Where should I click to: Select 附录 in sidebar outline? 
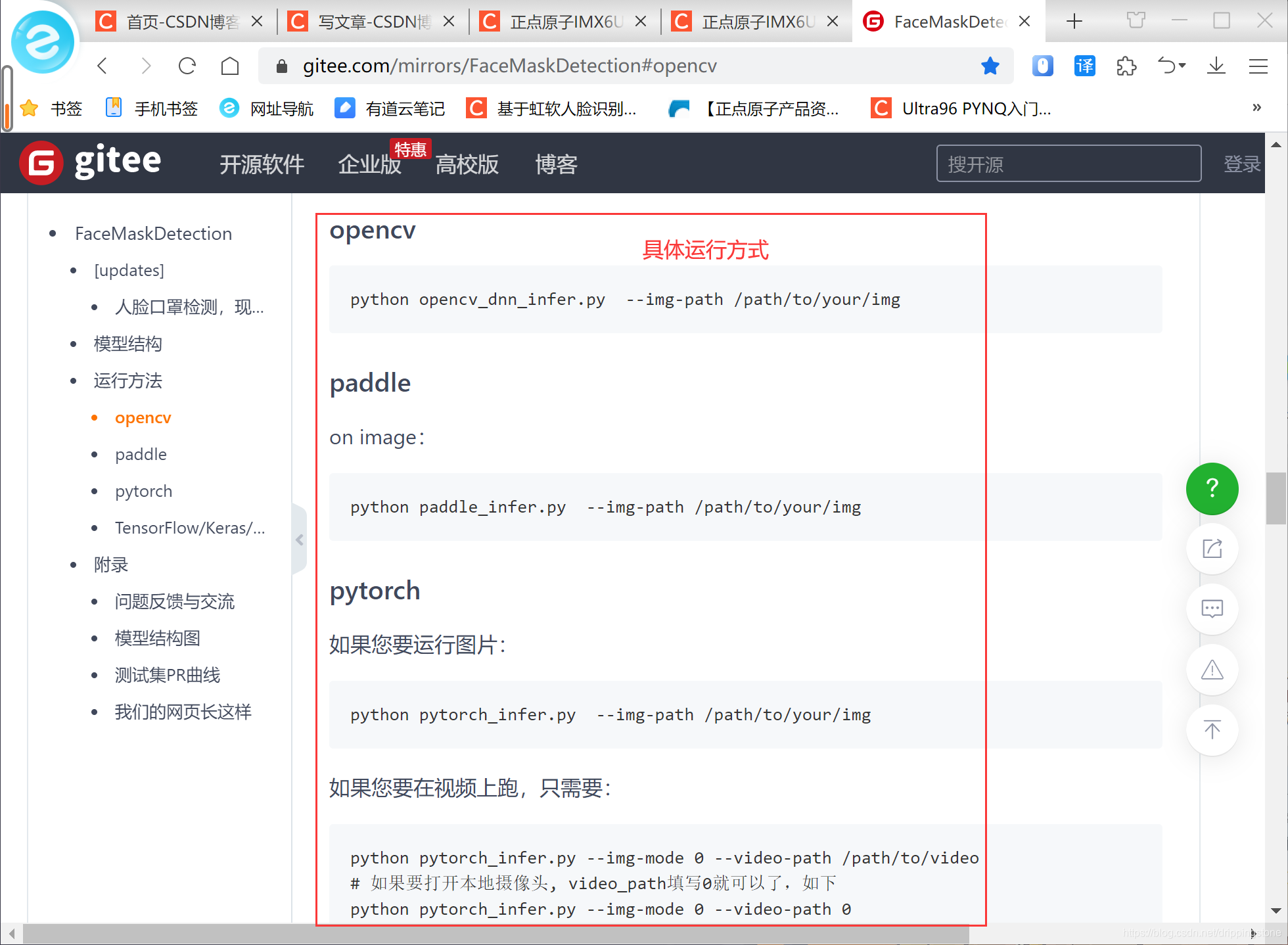[x=110, y=565]
